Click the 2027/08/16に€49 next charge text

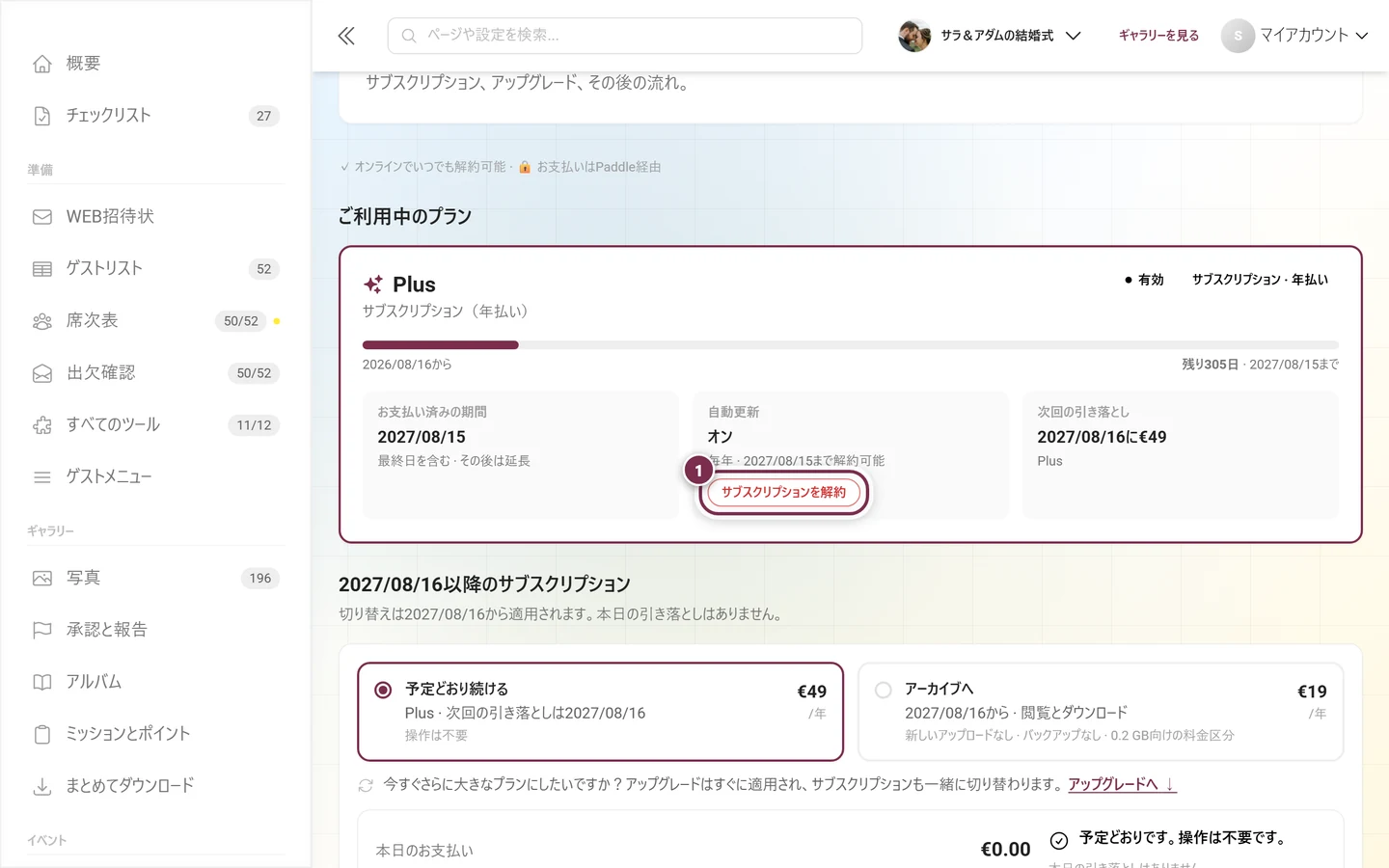(x=1102, y=437)
